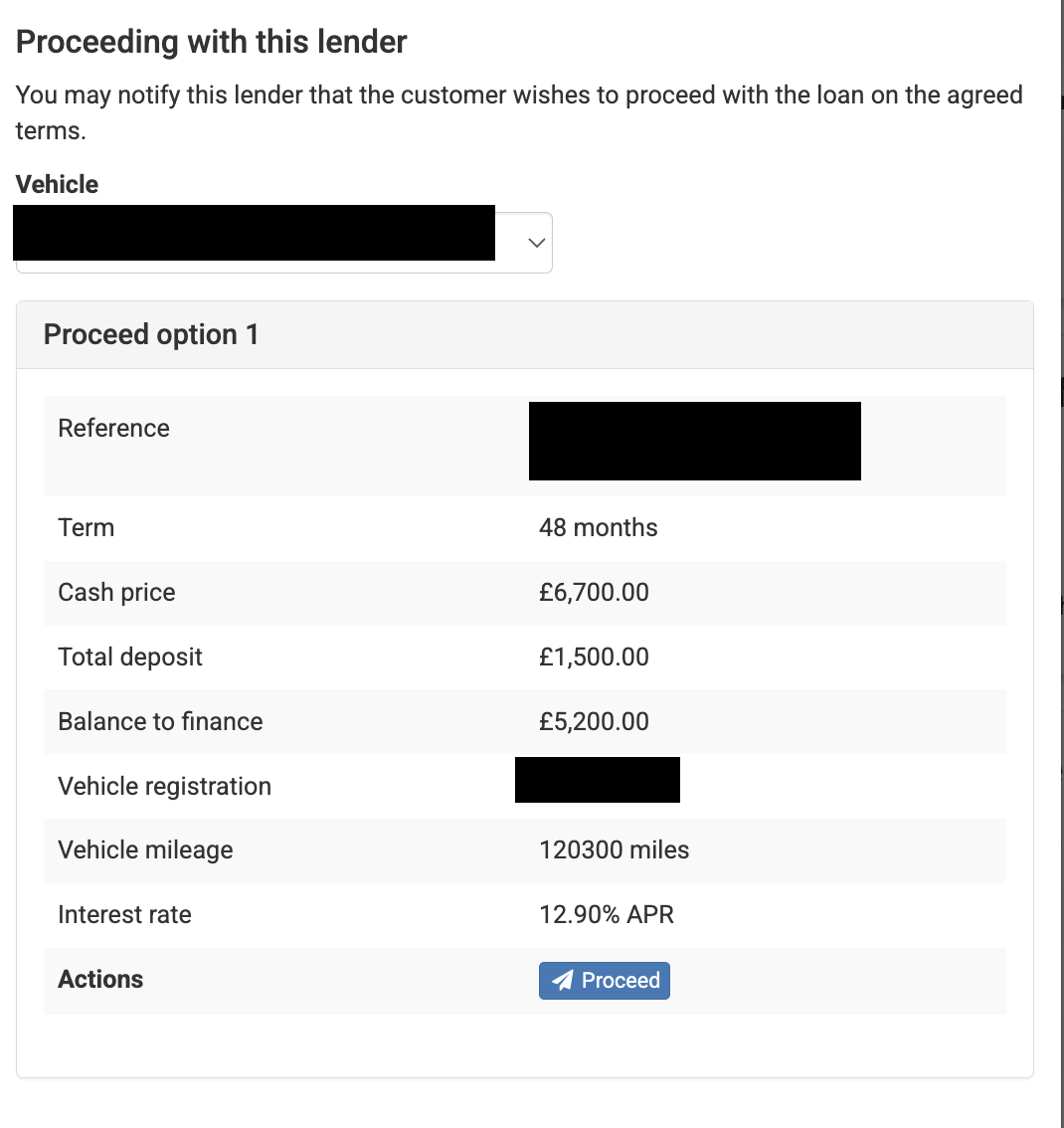This screenshot has width=1064, height=1128.
Task: Click the Interest rate showing 12.90% APR
Action: click(607, 914)
